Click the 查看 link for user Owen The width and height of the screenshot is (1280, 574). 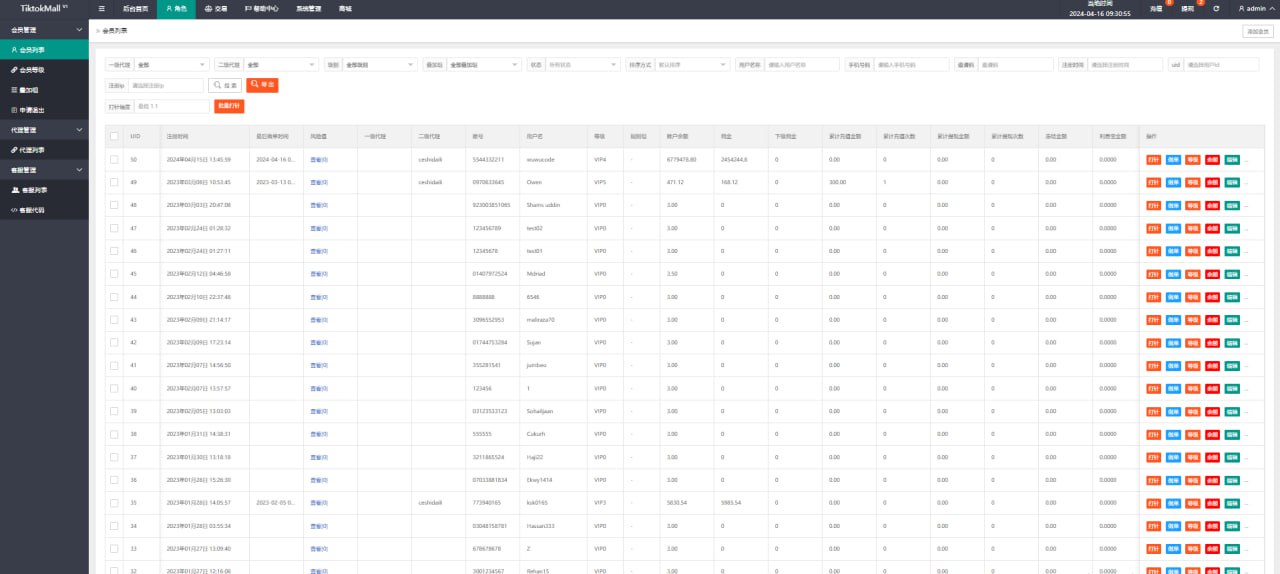319,182
